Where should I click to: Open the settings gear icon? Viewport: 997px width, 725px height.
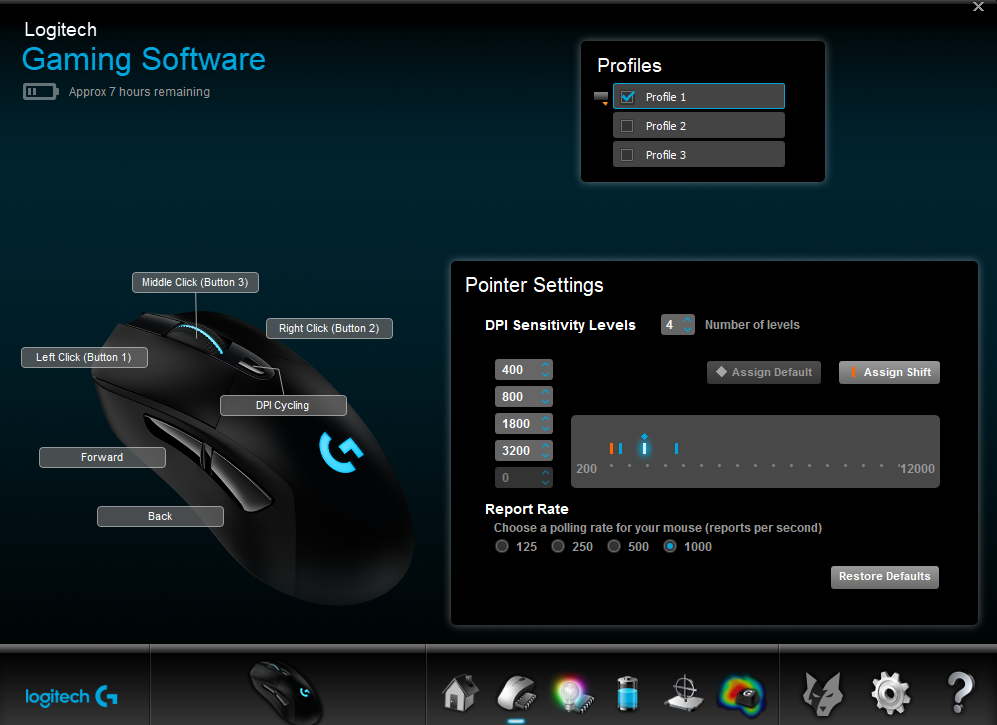point(889,691)
